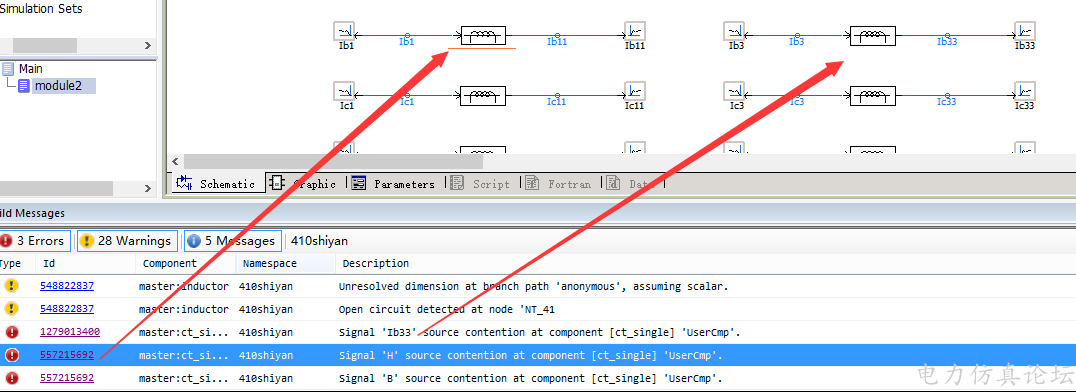This screenshot has width=1076, height=392.
Task: Click the project tree panel scrollbar thumb
Action: tap(56, 188)
